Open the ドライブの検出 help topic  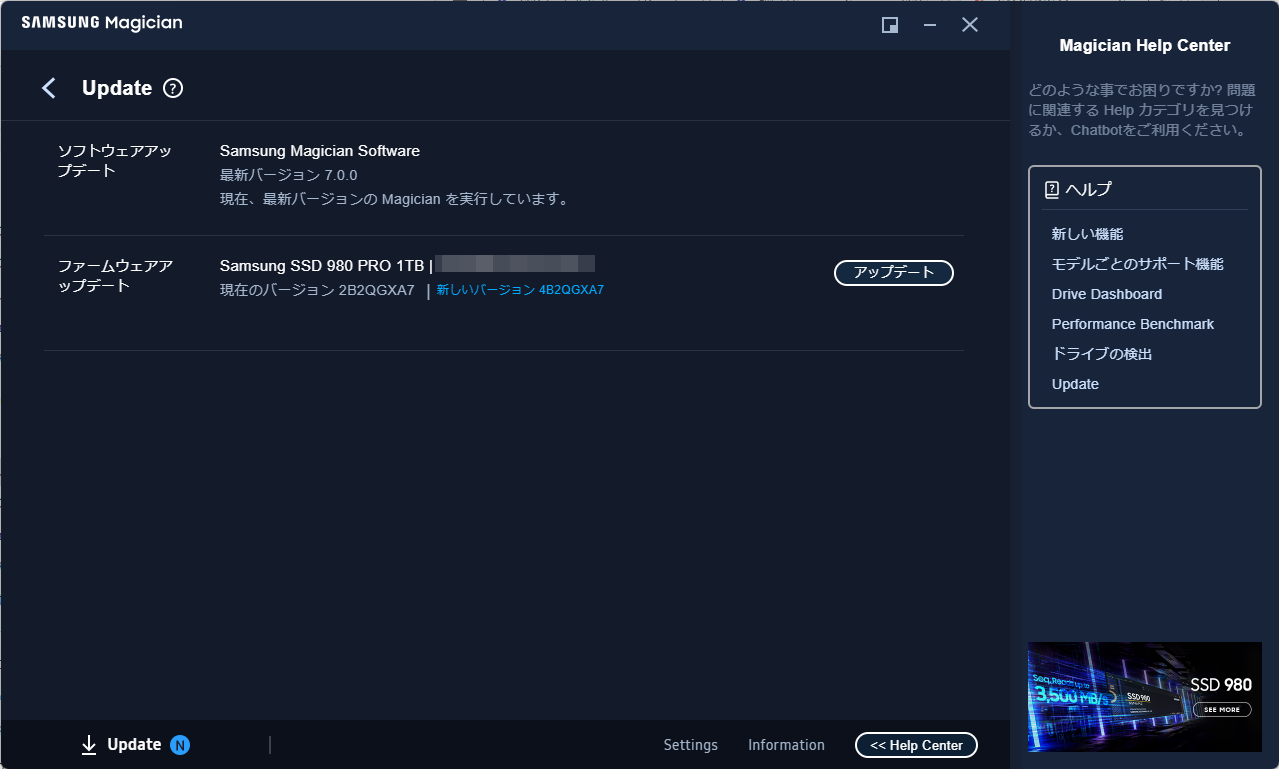coord(1102,354)
